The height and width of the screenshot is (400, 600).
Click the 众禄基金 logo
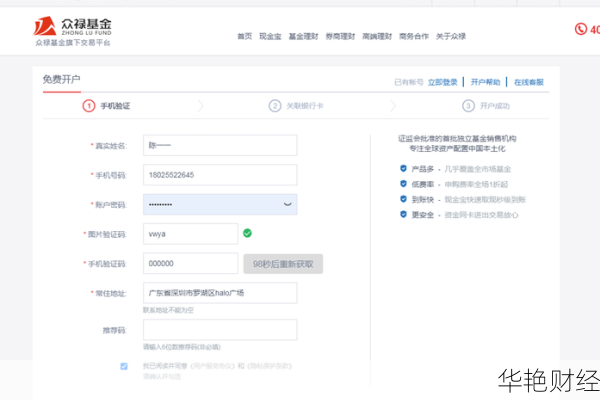[72, 26]
